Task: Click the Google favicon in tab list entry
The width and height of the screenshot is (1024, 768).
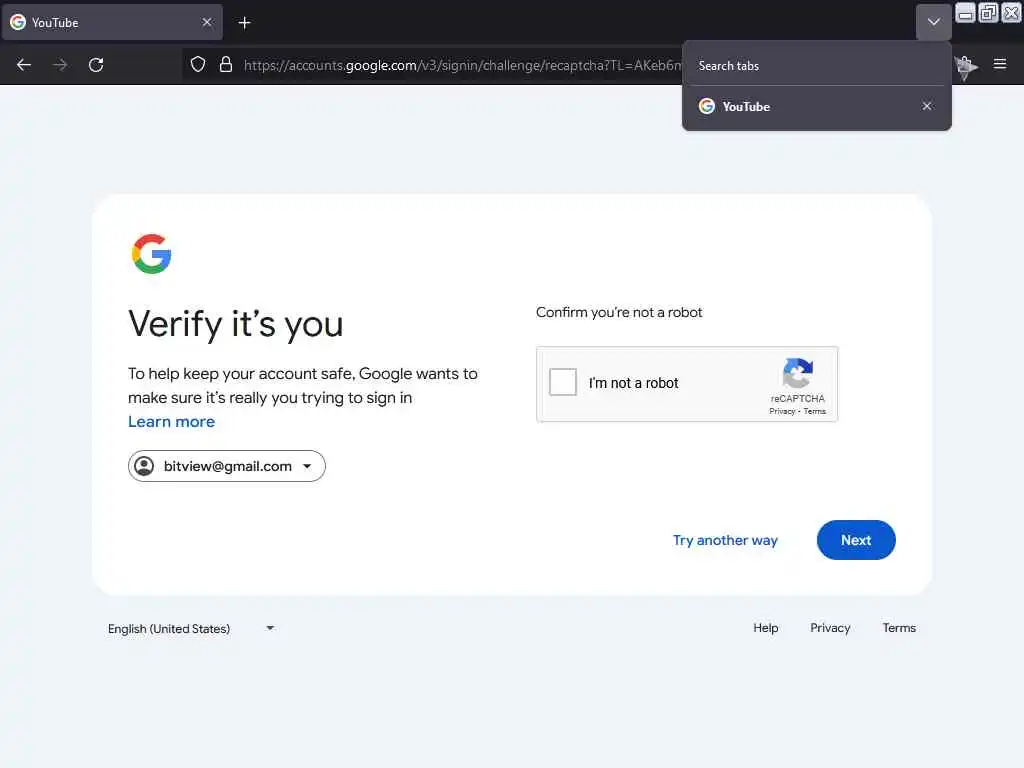Action: click(707, 106)
